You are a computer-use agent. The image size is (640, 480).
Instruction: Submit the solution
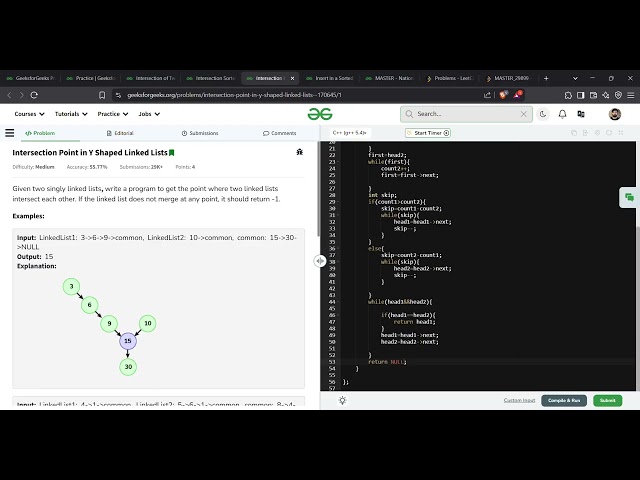pyautogui.click(x=608, y=400)
